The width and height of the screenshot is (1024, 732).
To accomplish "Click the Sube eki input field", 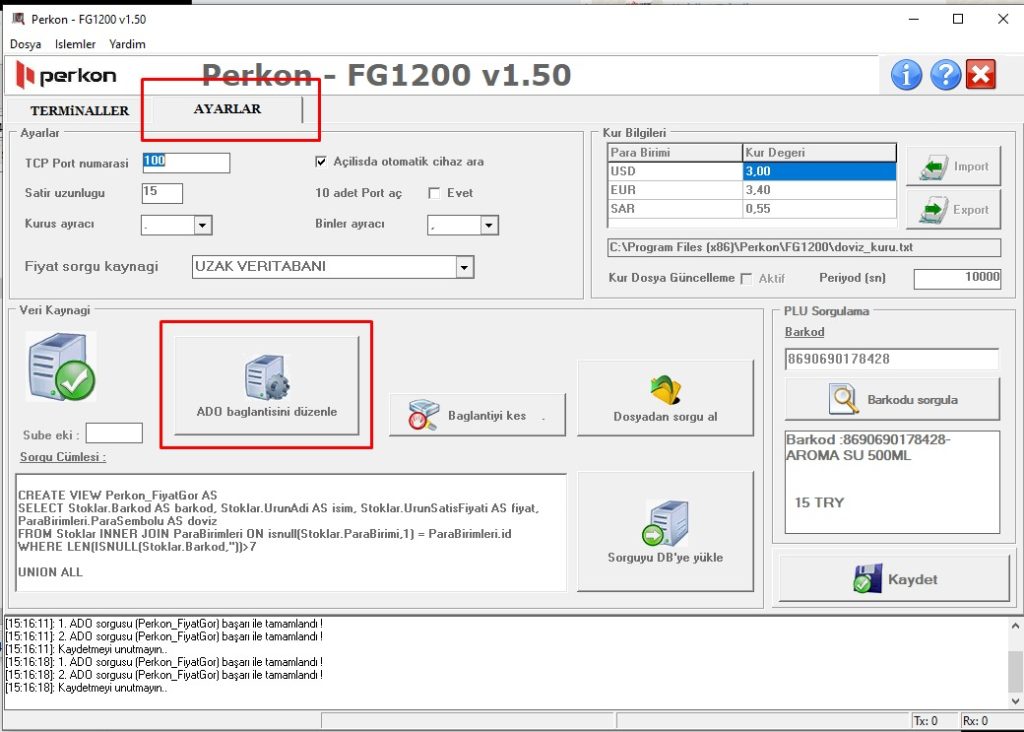I will tap(114, 434).
